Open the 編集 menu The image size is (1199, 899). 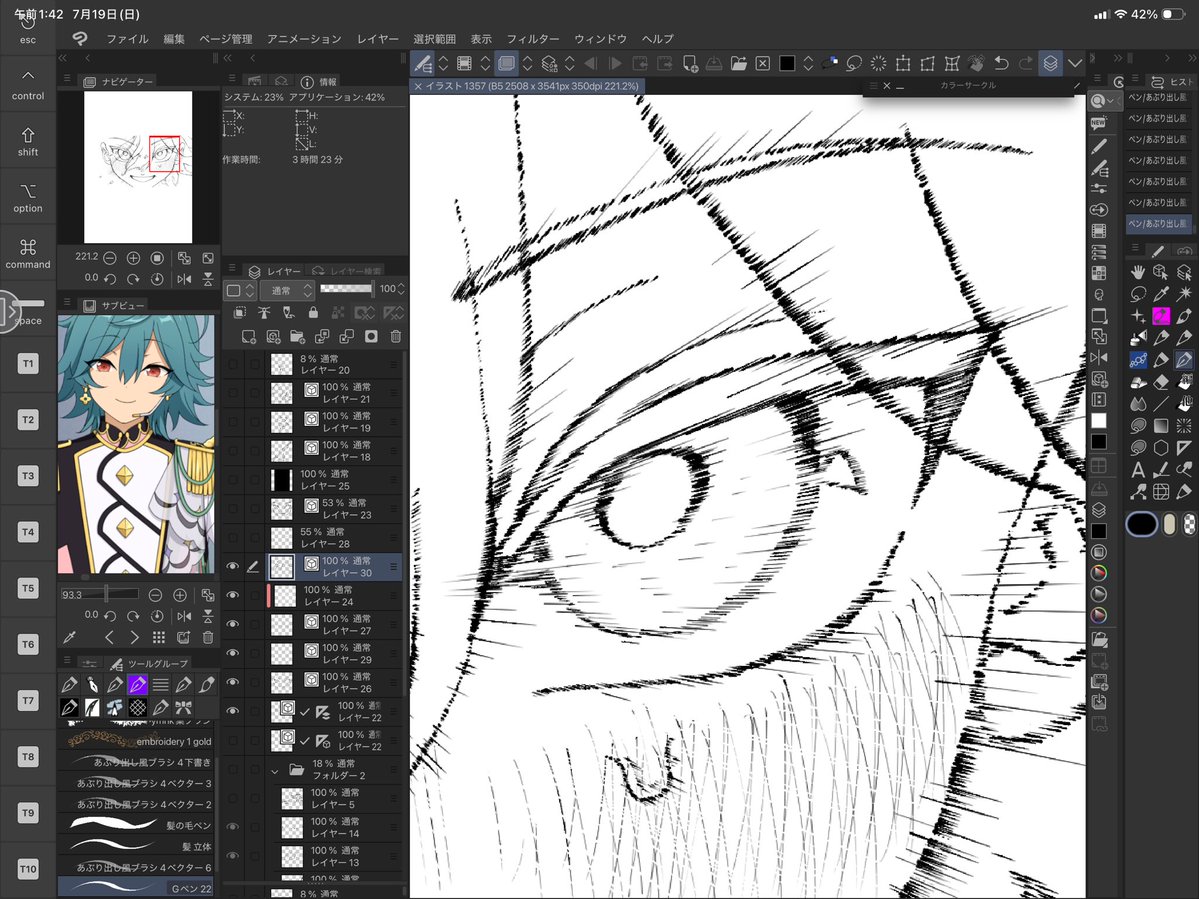click(174, 38)
